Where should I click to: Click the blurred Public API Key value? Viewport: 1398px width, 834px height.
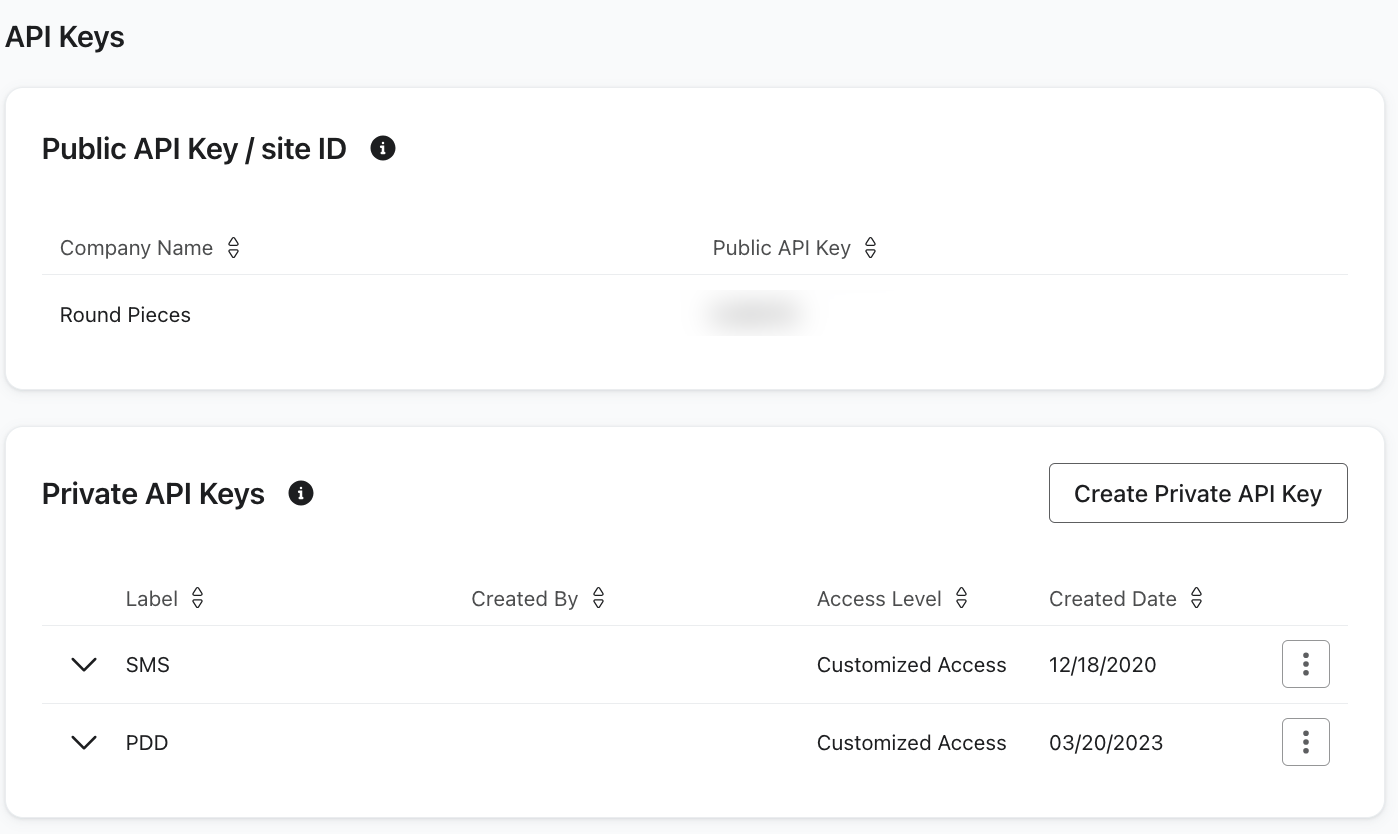click(755, 312)
